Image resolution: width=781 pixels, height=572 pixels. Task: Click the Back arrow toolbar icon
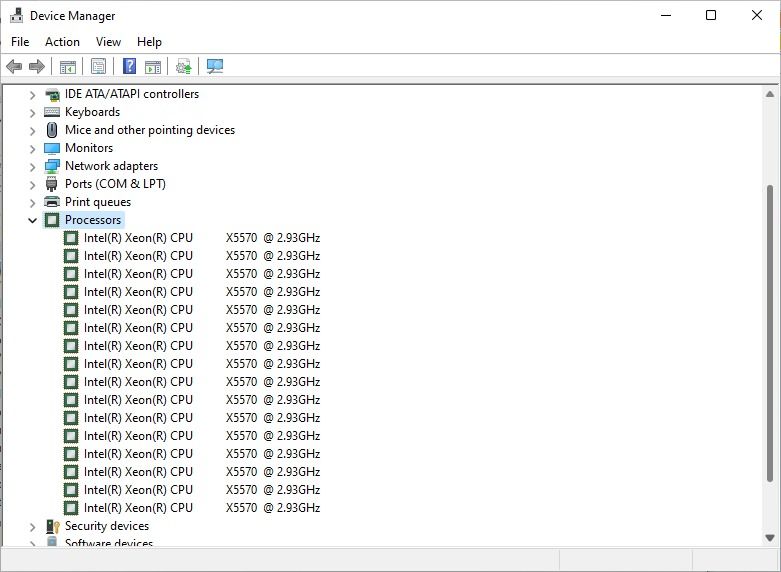pos(14,67)
